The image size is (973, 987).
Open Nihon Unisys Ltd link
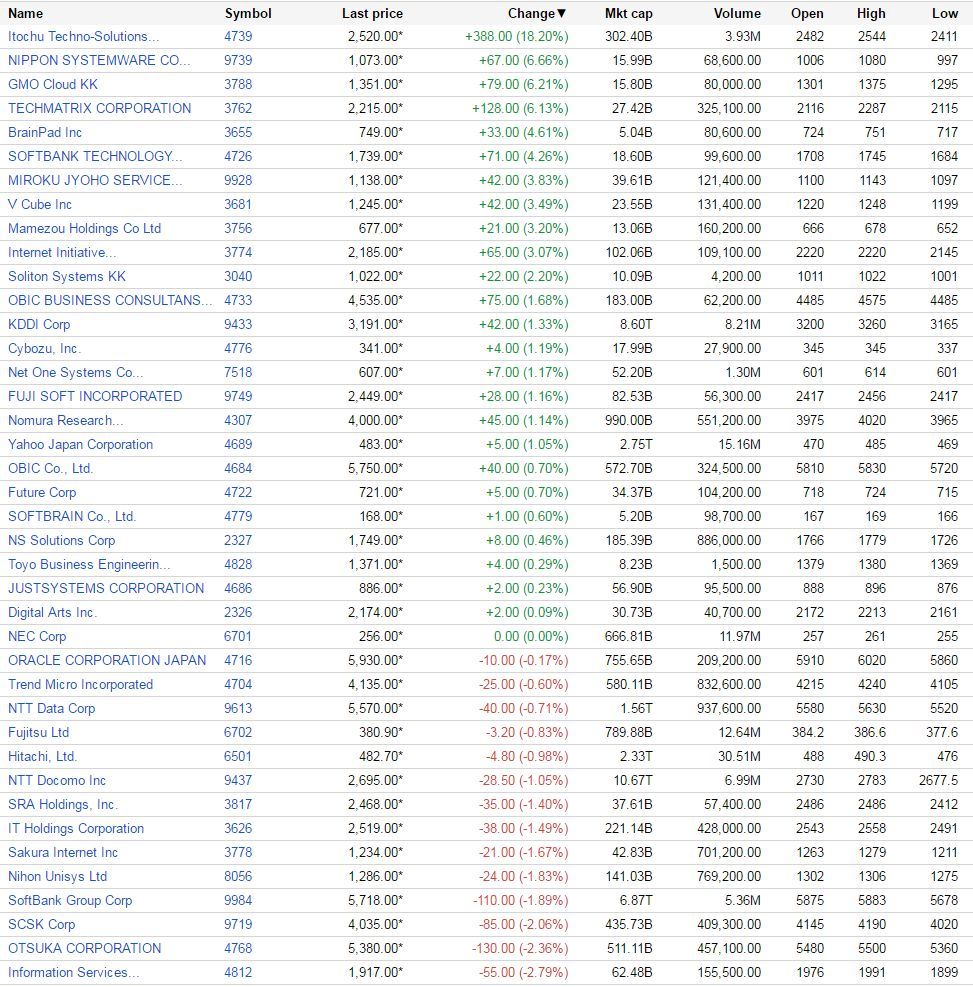tap(57, 877)
